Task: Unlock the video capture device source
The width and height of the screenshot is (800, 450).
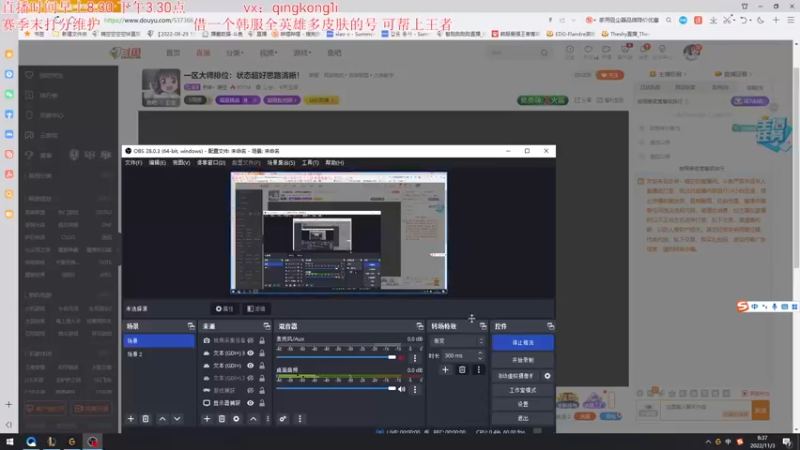Action: (262, 340)
